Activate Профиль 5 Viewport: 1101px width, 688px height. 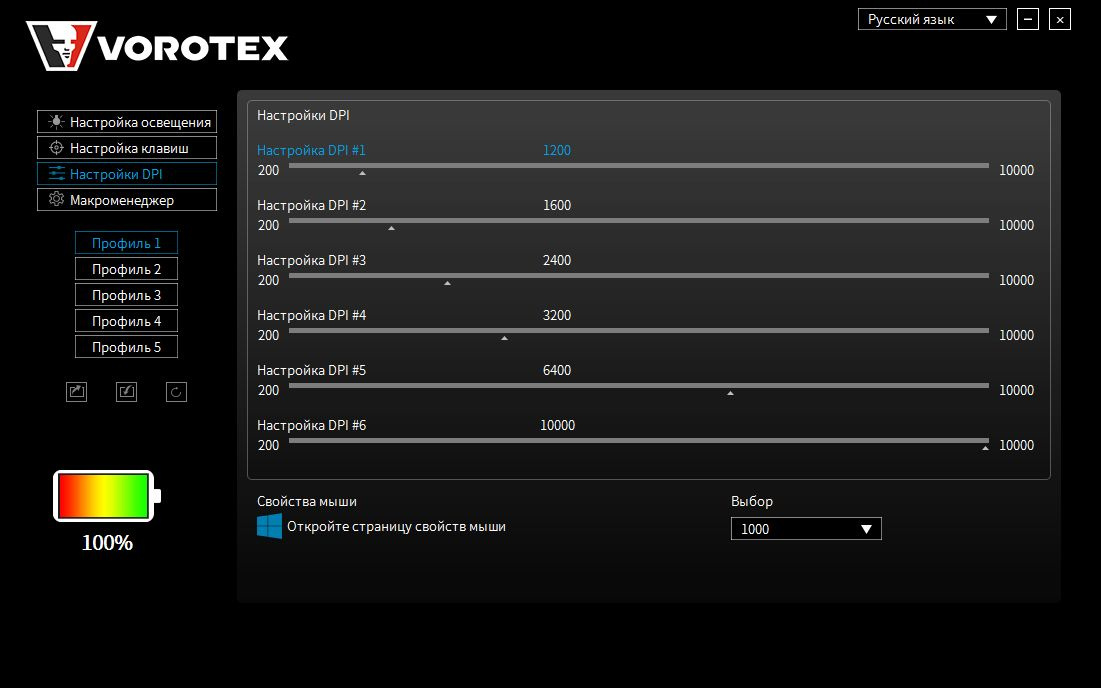126,346
